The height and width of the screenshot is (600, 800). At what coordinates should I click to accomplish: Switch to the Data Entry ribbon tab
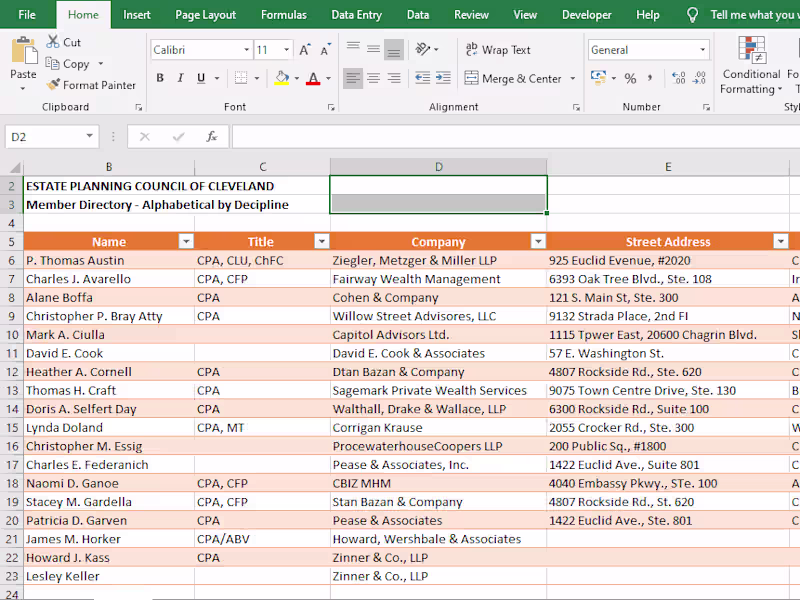click(x=356, y=14)
